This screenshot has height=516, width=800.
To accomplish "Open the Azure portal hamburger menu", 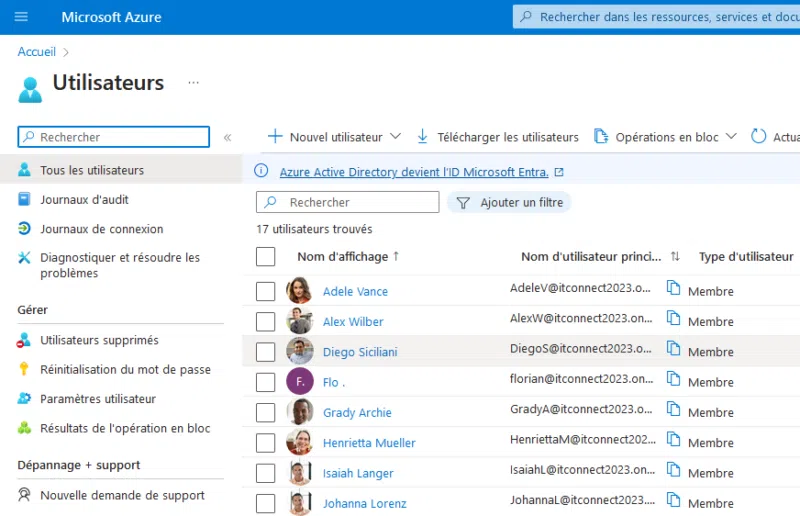I will point(21,17).
